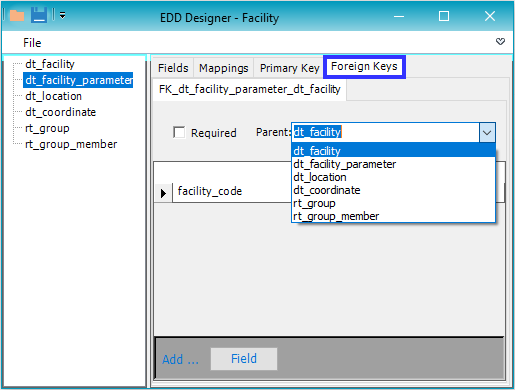
Task: Select dt_facility_parameter tree node
Action: 78,80
